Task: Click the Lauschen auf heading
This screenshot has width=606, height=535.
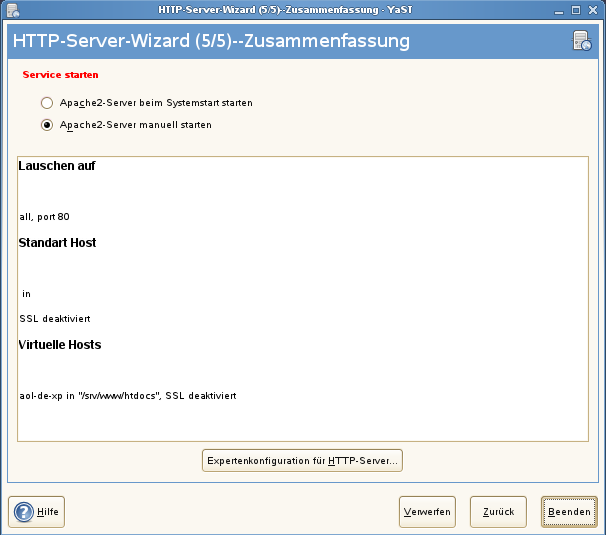Action: click(x=57, y=166)
